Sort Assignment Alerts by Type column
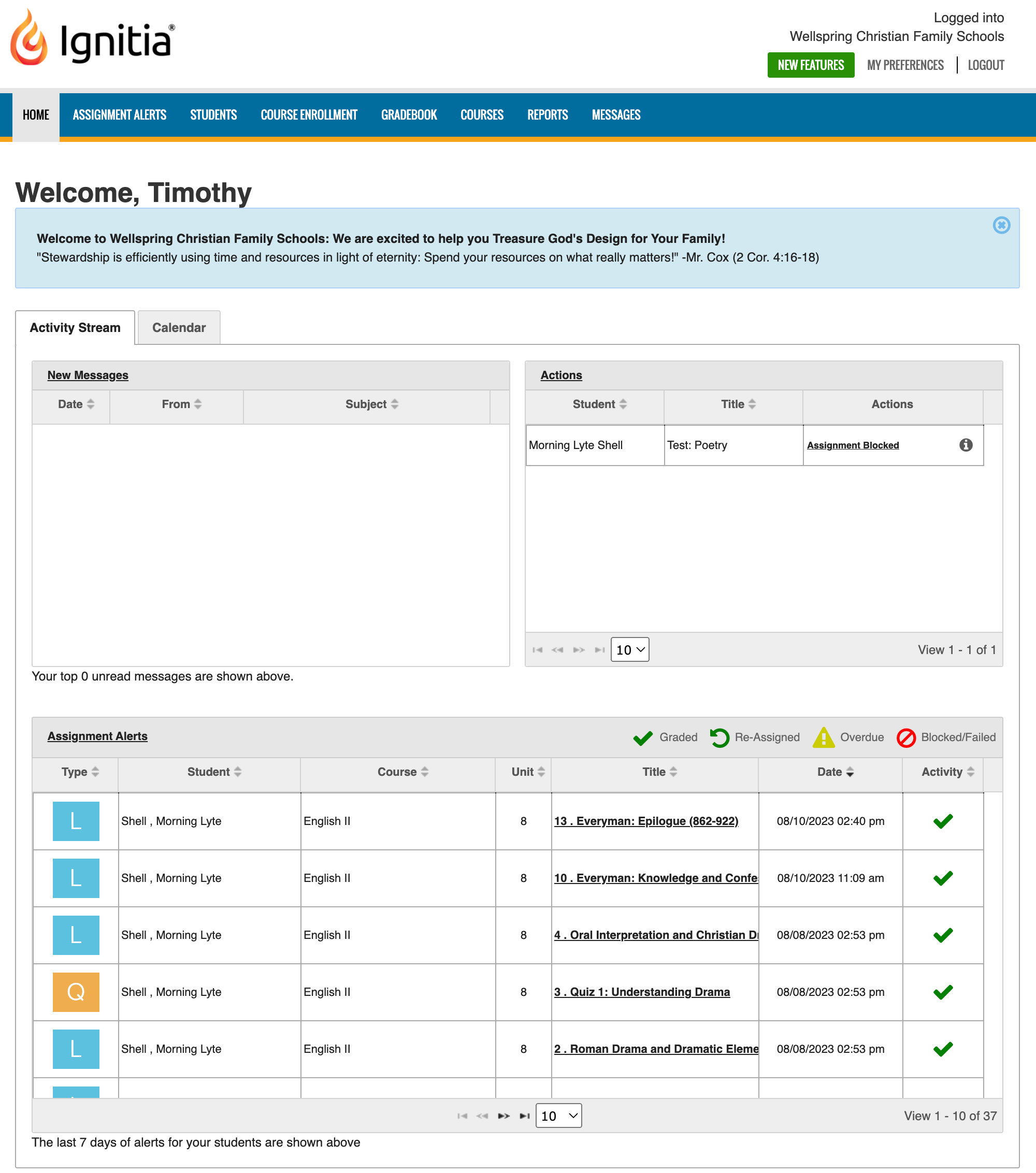 [80, 772]
